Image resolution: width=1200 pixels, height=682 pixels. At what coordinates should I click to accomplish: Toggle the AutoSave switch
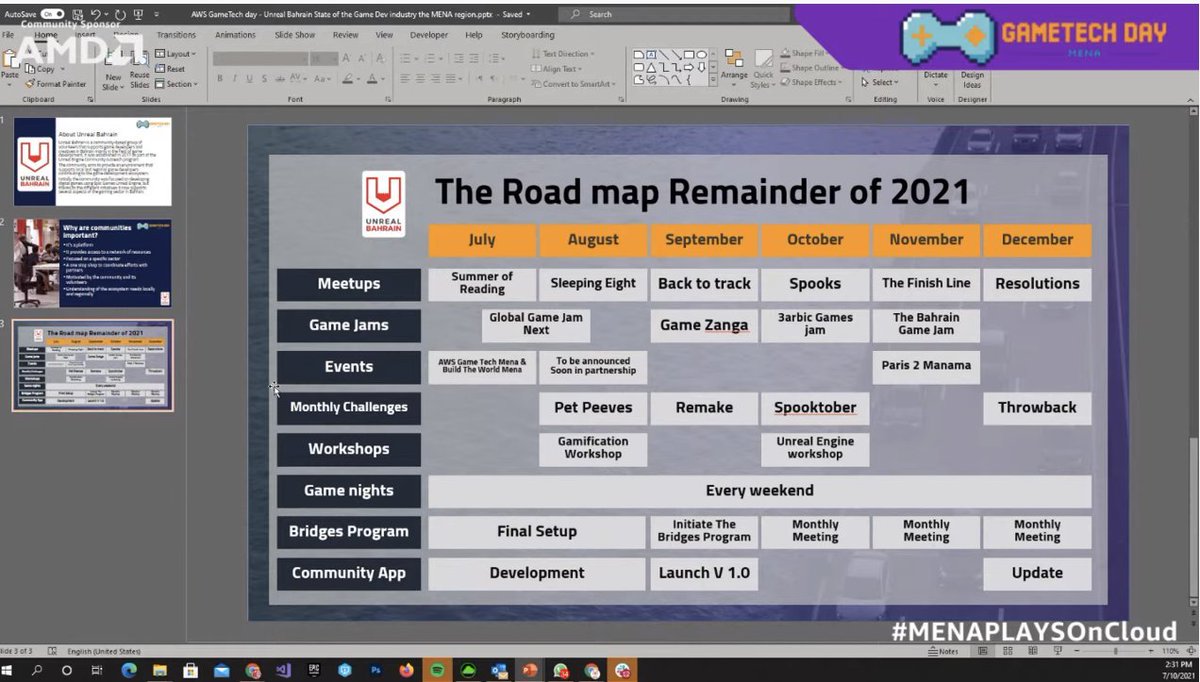point(52,14)
